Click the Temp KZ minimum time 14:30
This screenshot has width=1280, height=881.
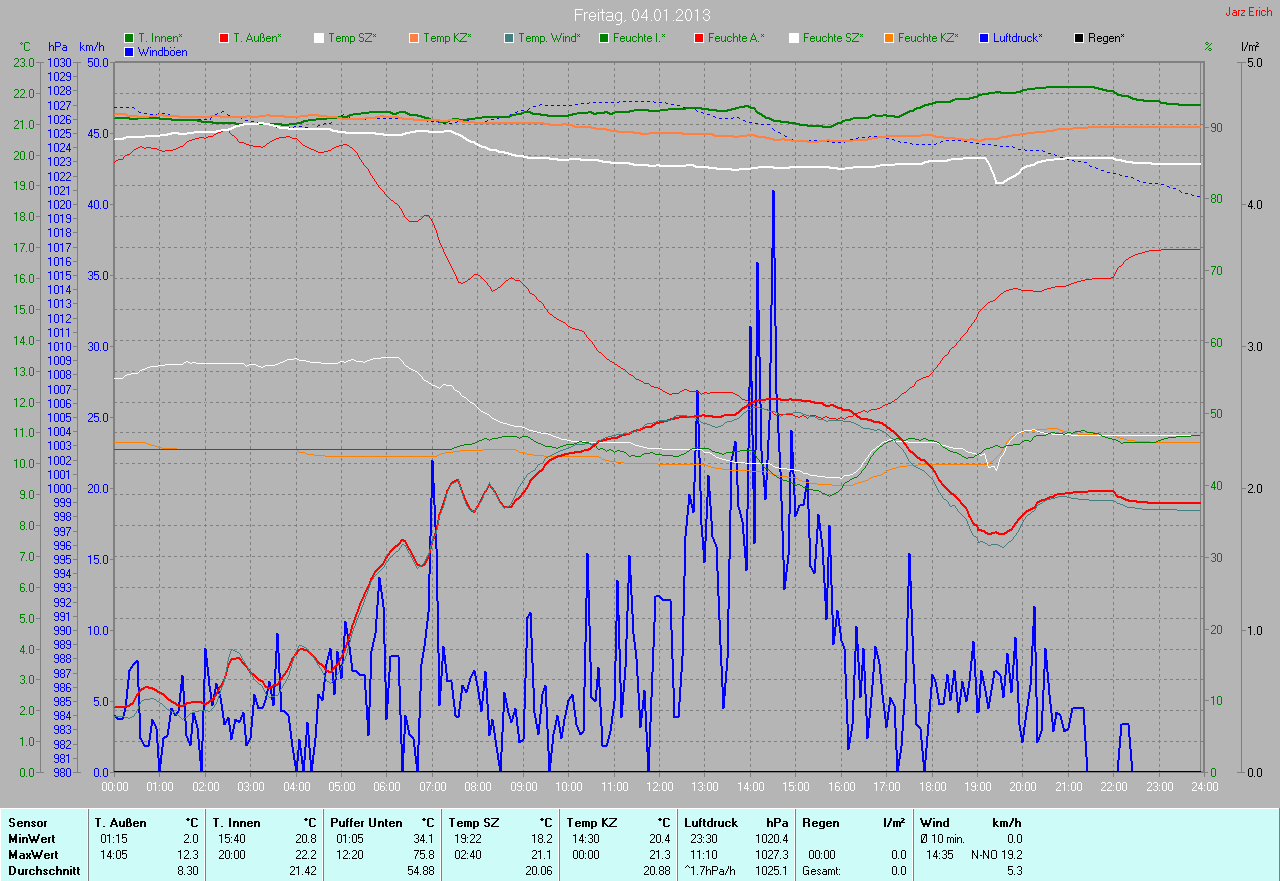586,839
